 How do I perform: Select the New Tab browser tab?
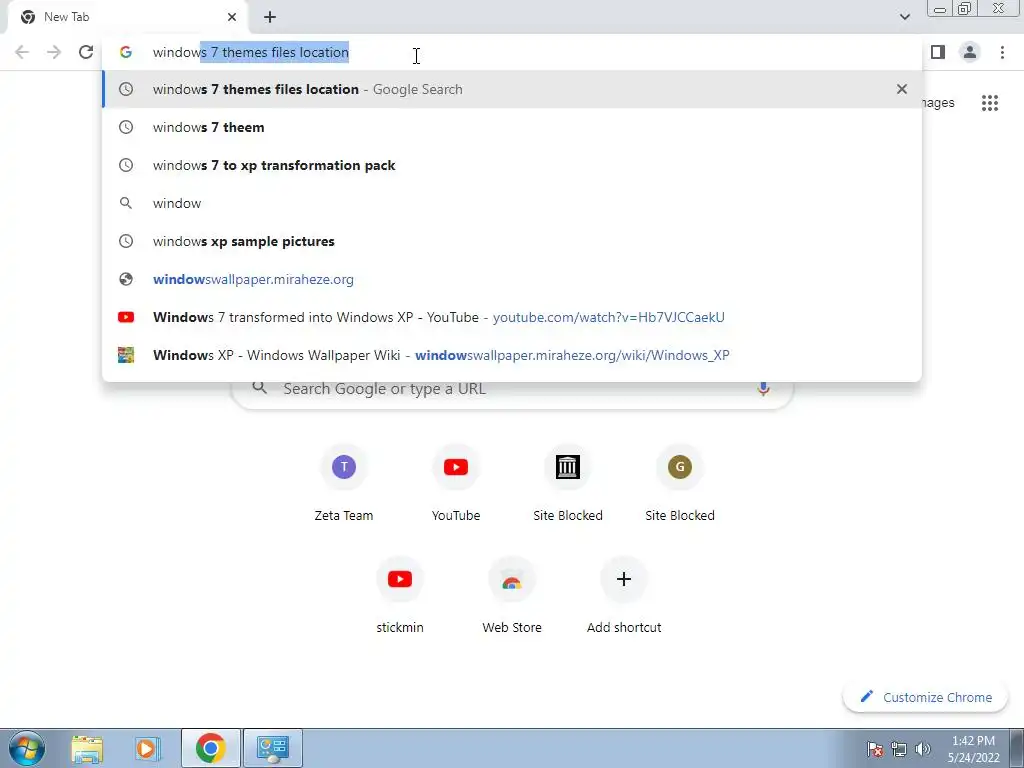click(x=127, y=17)
